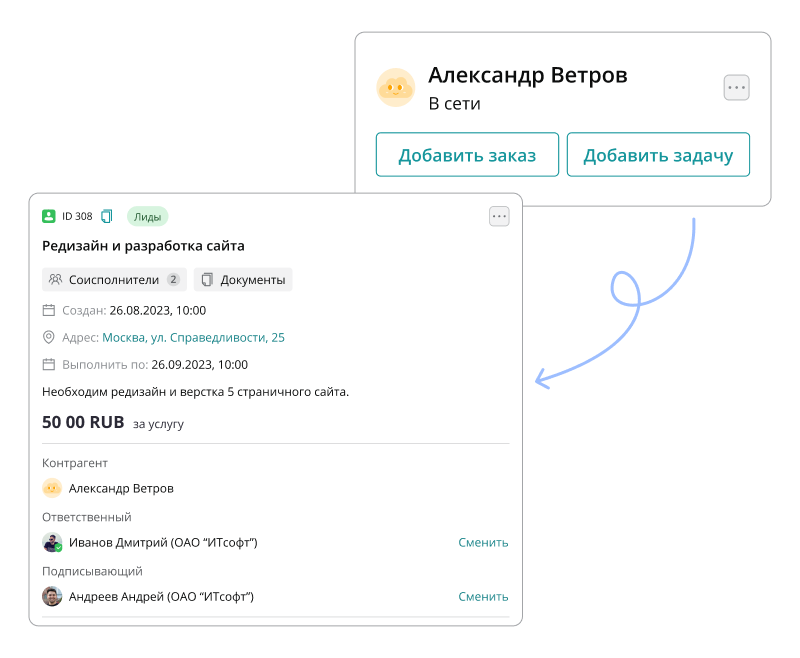The width and height of the screenshot is (800, 658).
Task: Click the location pin icon beside Адрес
Action: coord(48,337)
